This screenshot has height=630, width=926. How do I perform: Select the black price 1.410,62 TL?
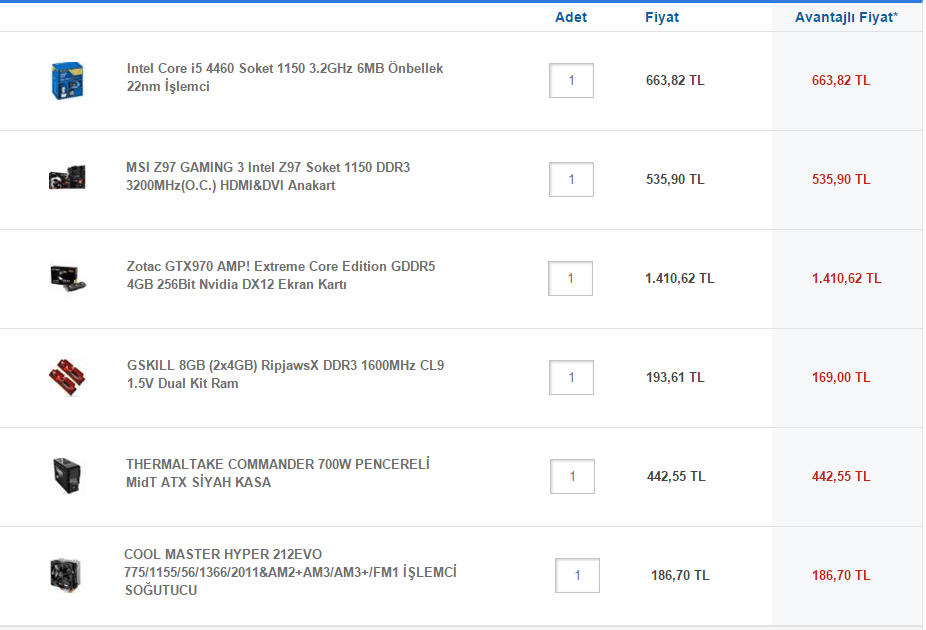click(x=680, y=278)
